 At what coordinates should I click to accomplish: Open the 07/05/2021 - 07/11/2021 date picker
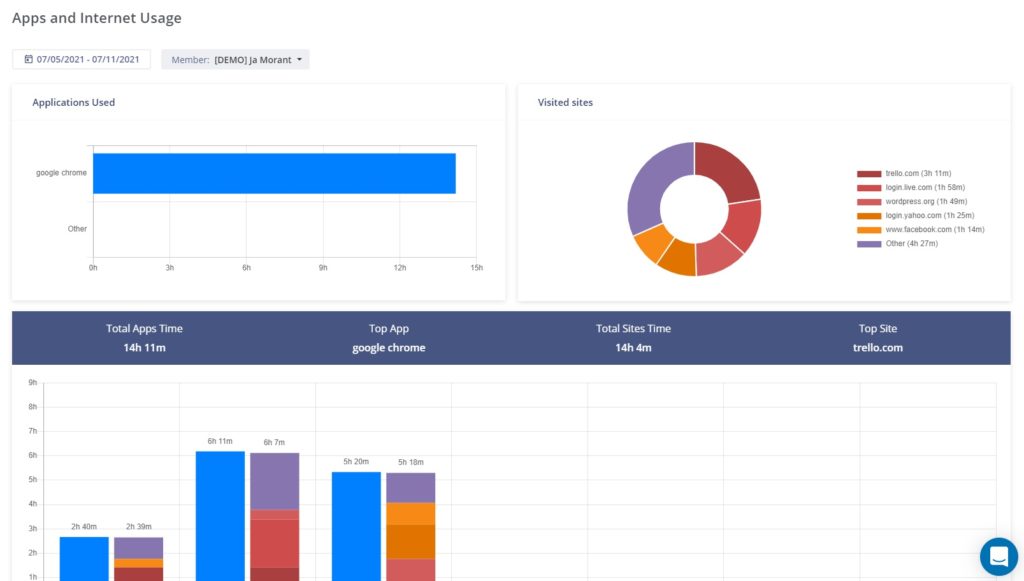(x=82, y=59)
